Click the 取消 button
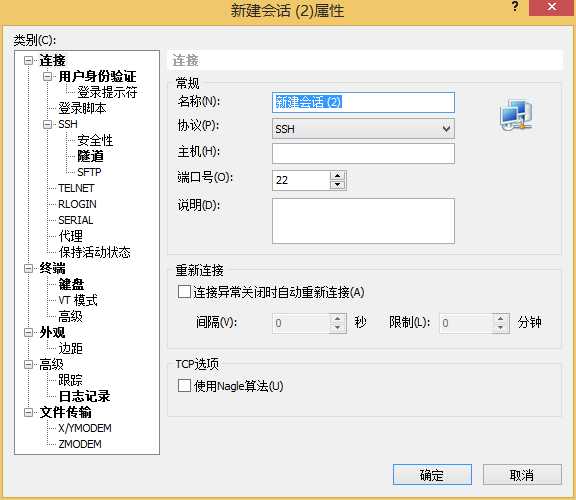576x500 pixels. point(522,475)
